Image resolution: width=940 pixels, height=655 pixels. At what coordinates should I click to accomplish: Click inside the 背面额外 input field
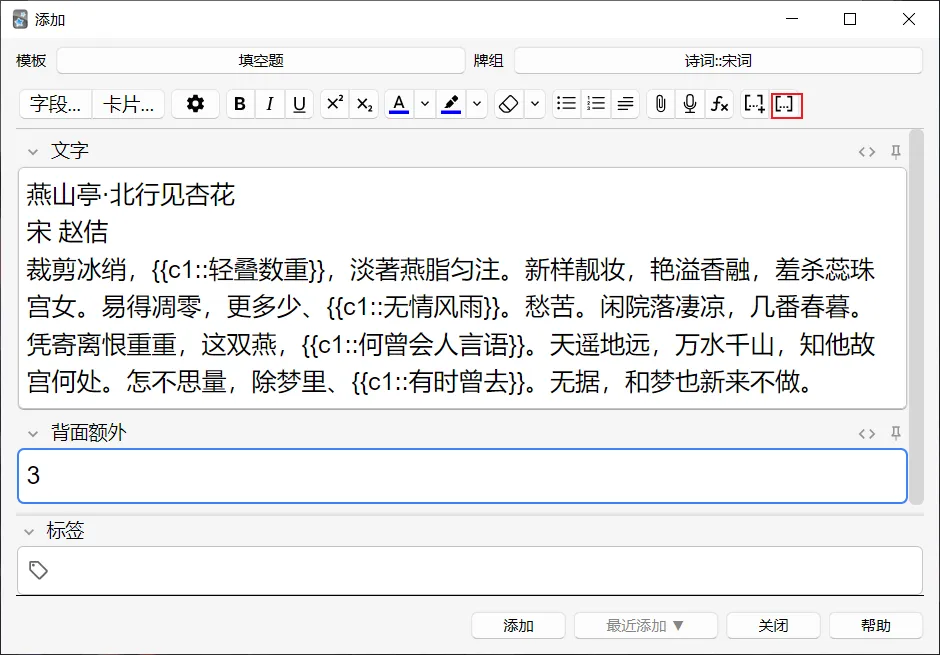tap(400, 476)
